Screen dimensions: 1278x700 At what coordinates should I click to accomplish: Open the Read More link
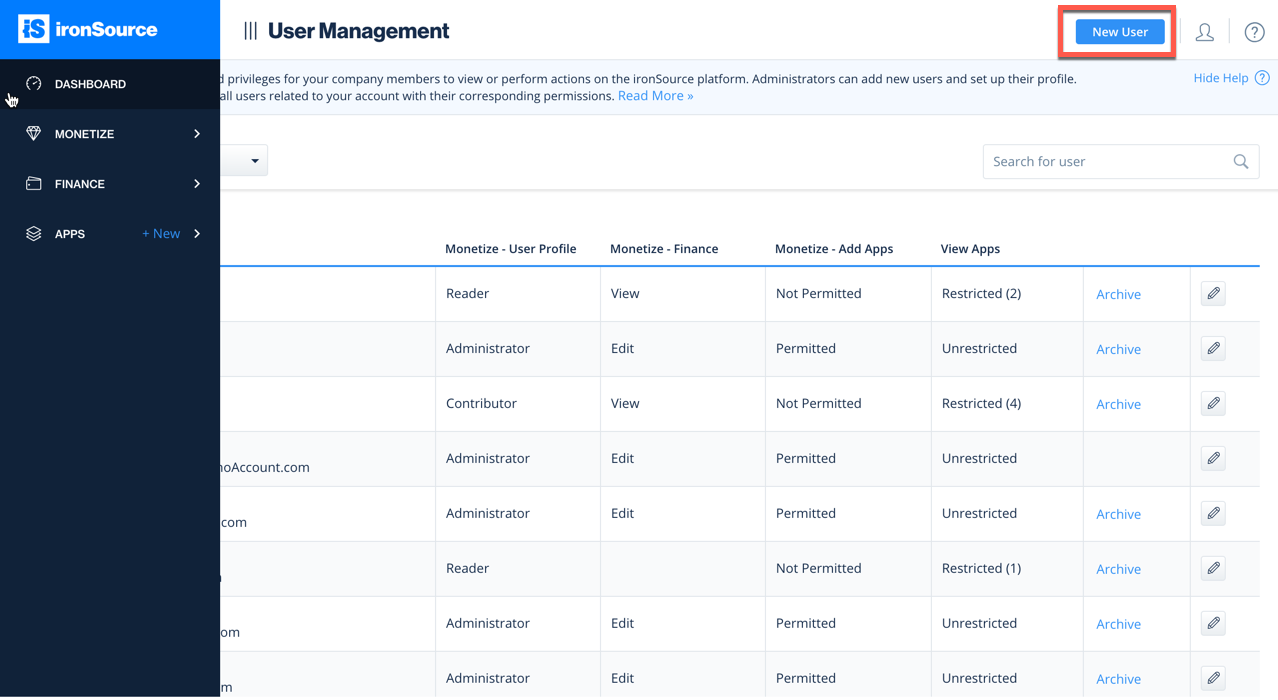pos(655,95)
